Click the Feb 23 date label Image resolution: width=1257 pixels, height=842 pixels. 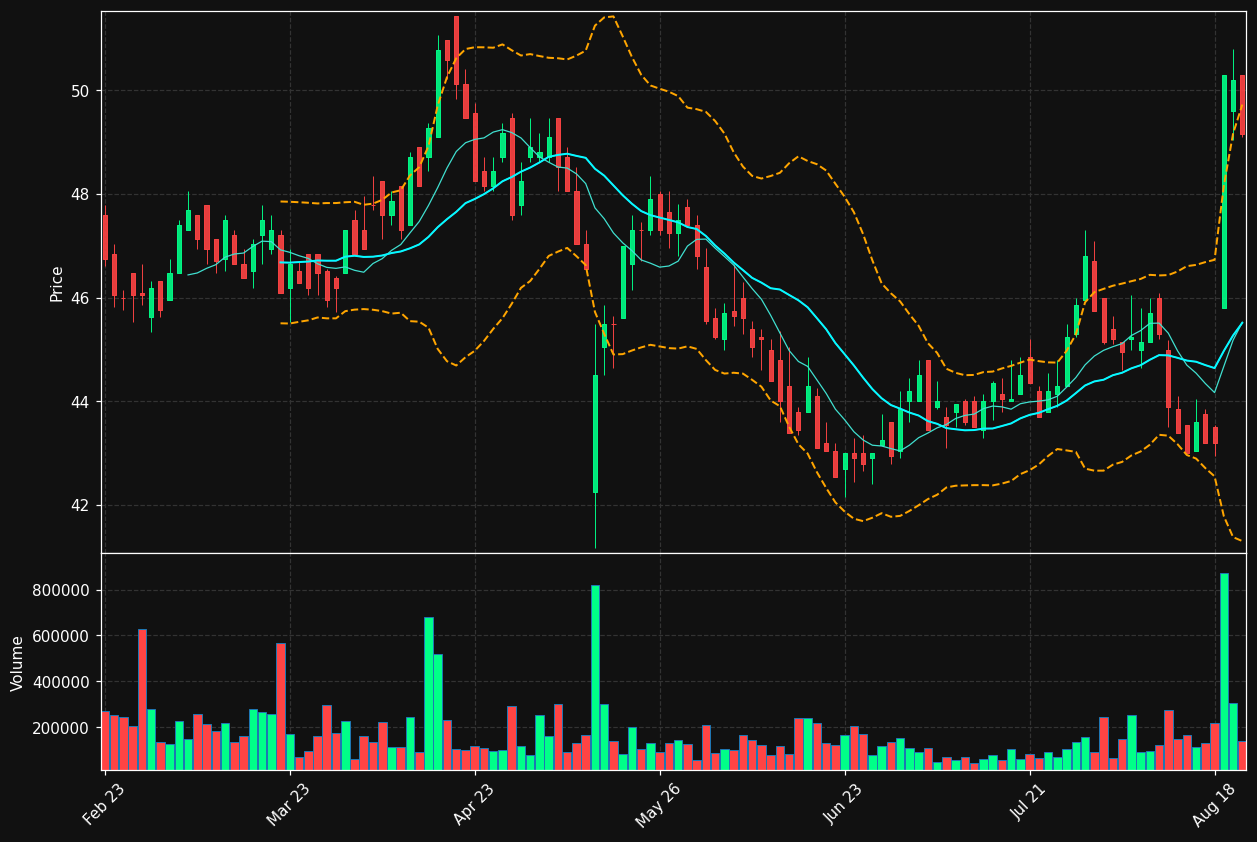[x=104, y=803]
